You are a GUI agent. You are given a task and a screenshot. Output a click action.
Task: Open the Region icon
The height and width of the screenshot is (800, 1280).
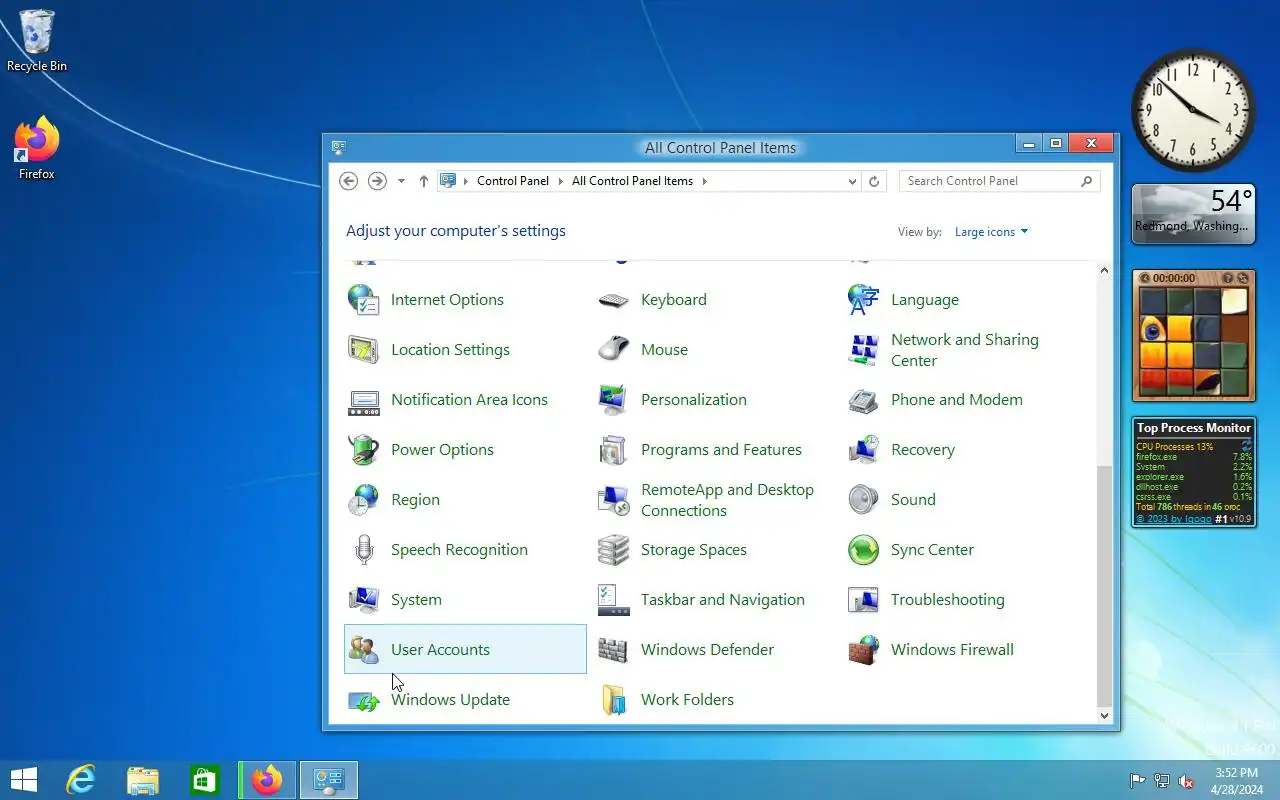(x=363, y=500)
